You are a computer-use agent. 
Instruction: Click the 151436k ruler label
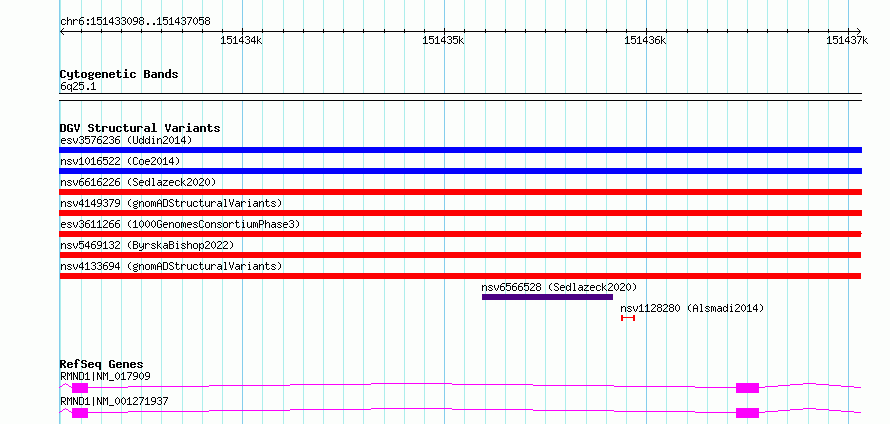645,40
